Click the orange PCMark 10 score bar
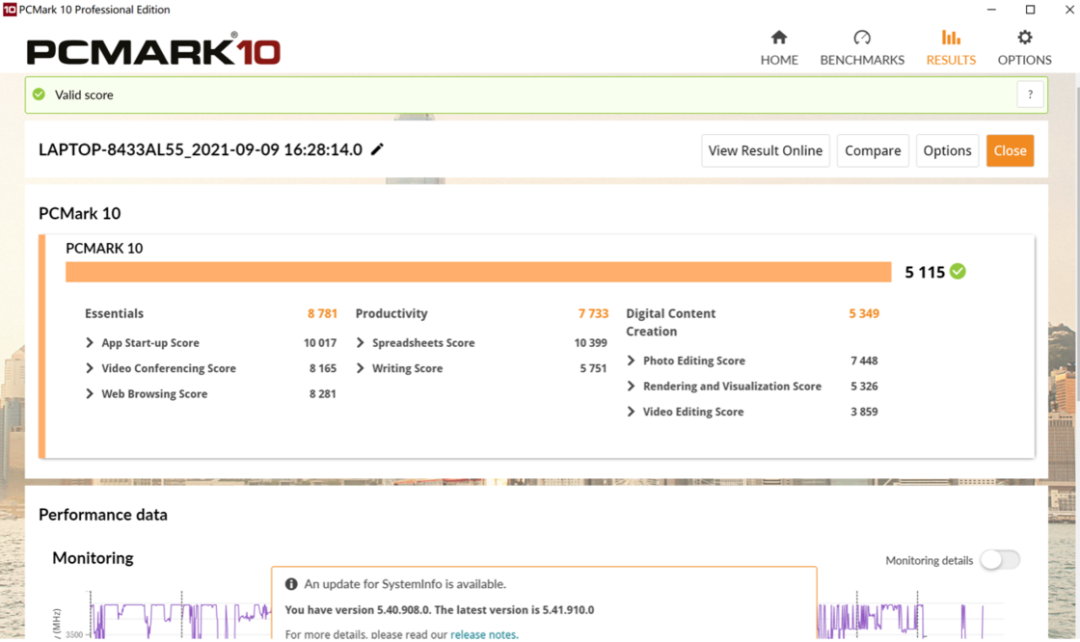Viewport: 1080px width, 642px height. pyautogui.click(x=478, y=271)
